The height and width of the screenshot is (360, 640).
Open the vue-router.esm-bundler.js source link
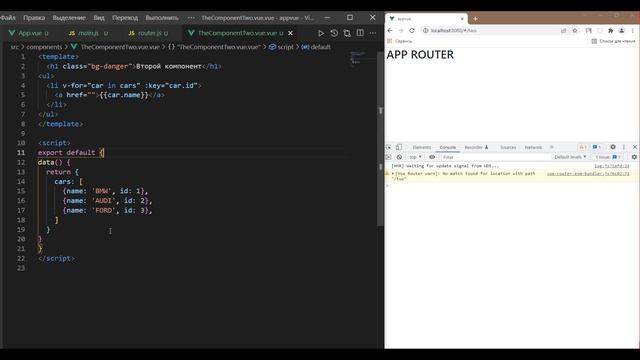click(x=588, y=173)
